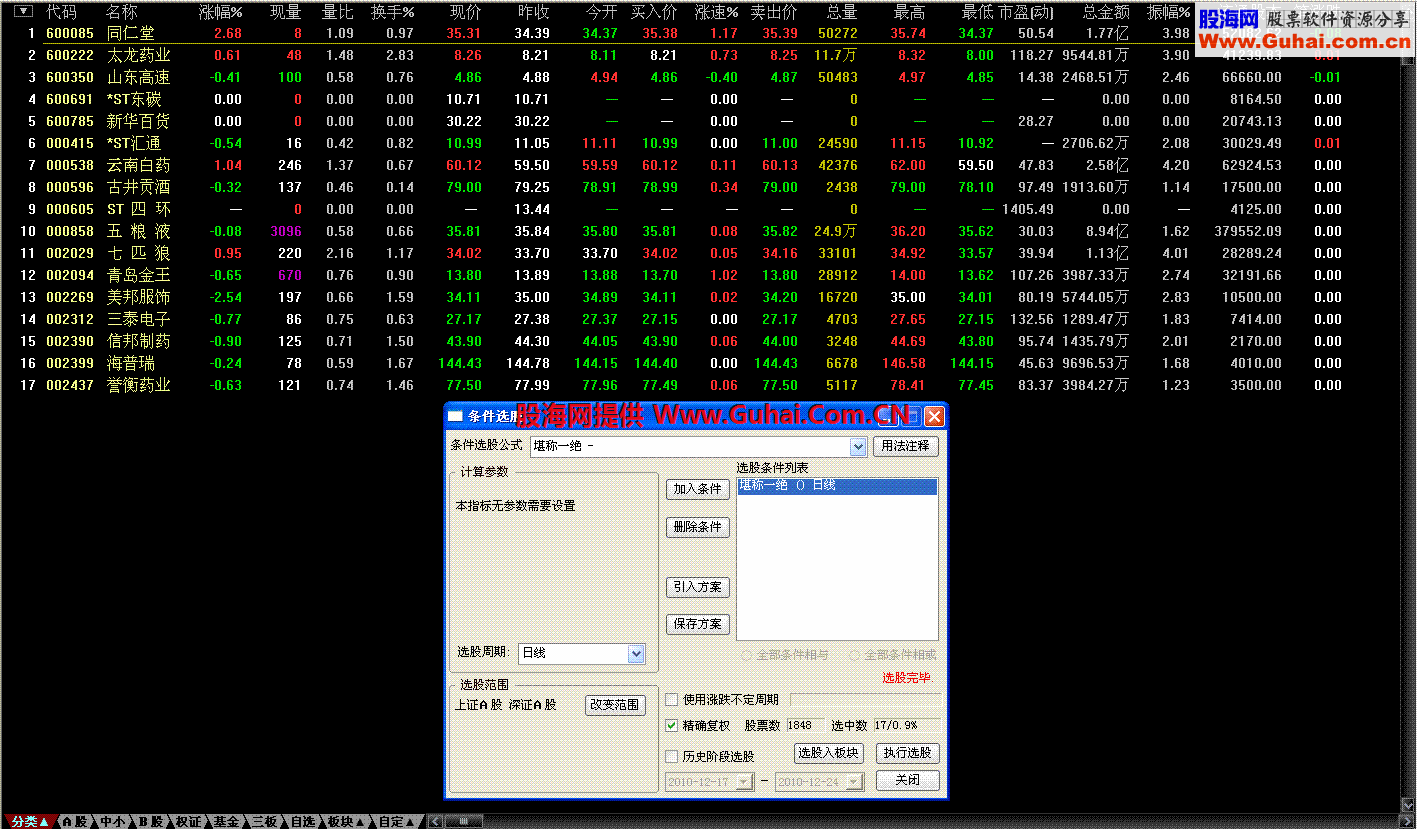Enable 历史阶段选股 checkbox

pyautogui.click(x=672, y=756)
